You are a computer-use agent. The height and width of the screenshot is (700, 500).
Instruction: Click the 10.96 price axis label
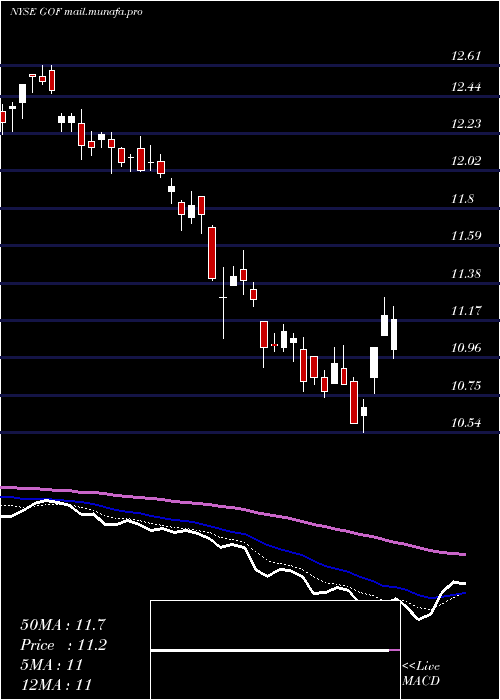466,348
